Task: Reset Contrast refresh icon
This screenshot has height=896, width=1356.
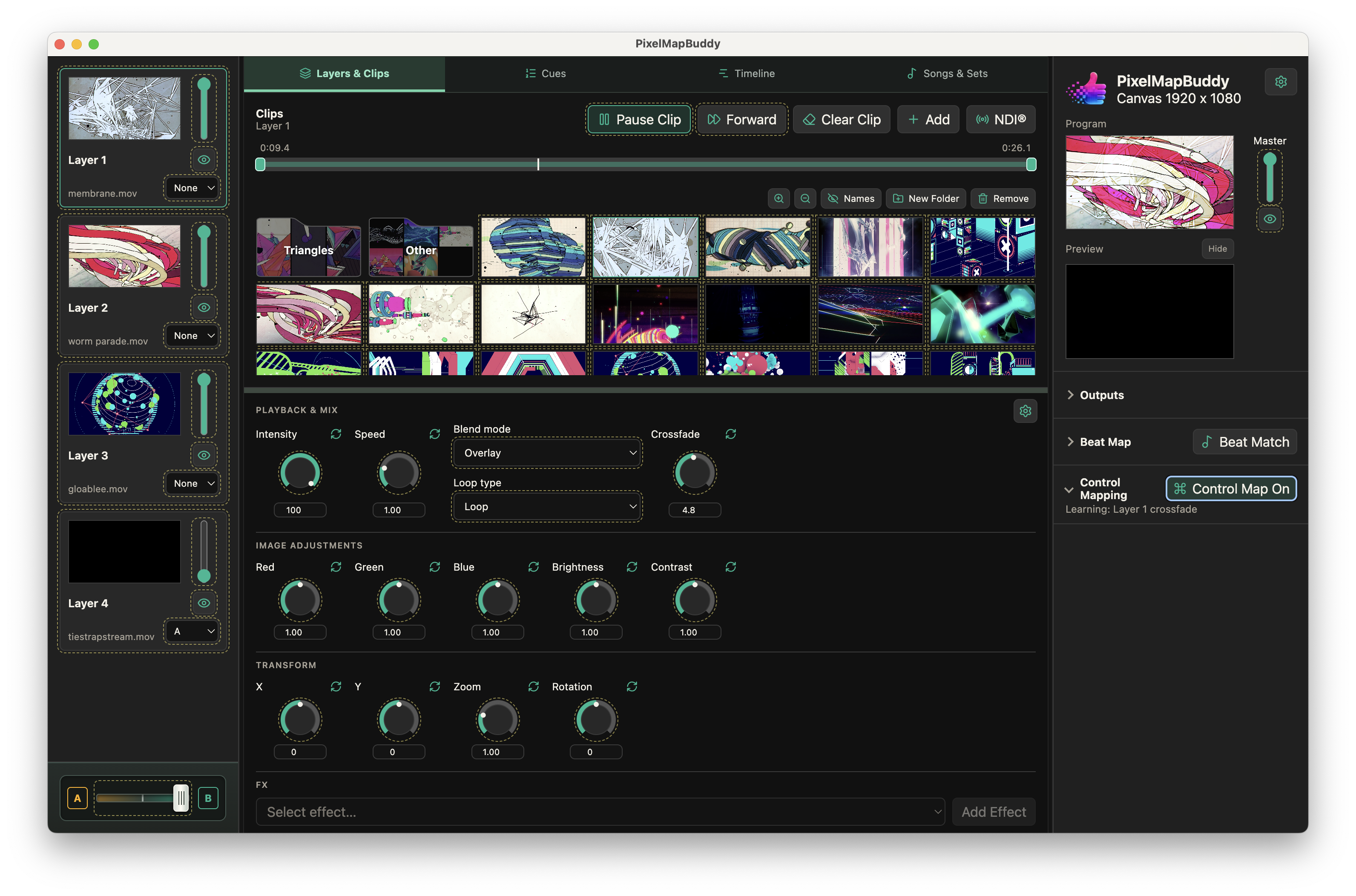Action: (730, 567)
